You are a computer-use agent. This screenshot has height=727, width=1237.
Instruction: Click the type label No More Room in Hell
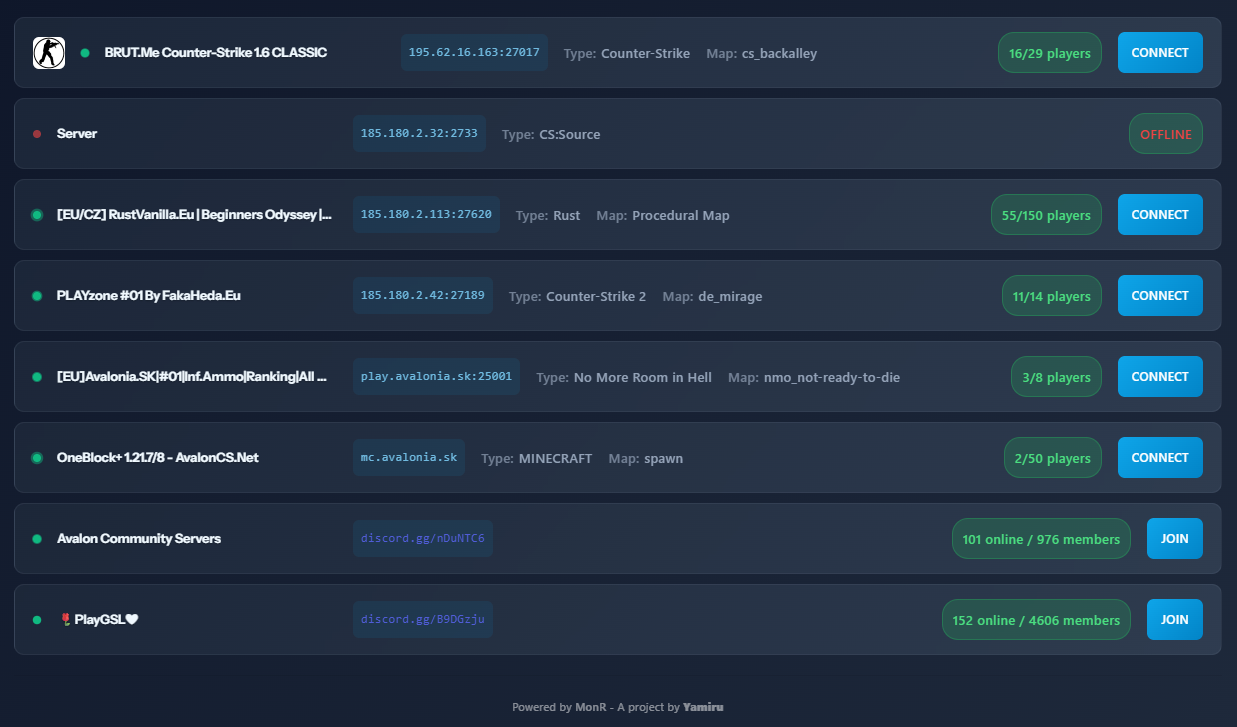(643, 378)
